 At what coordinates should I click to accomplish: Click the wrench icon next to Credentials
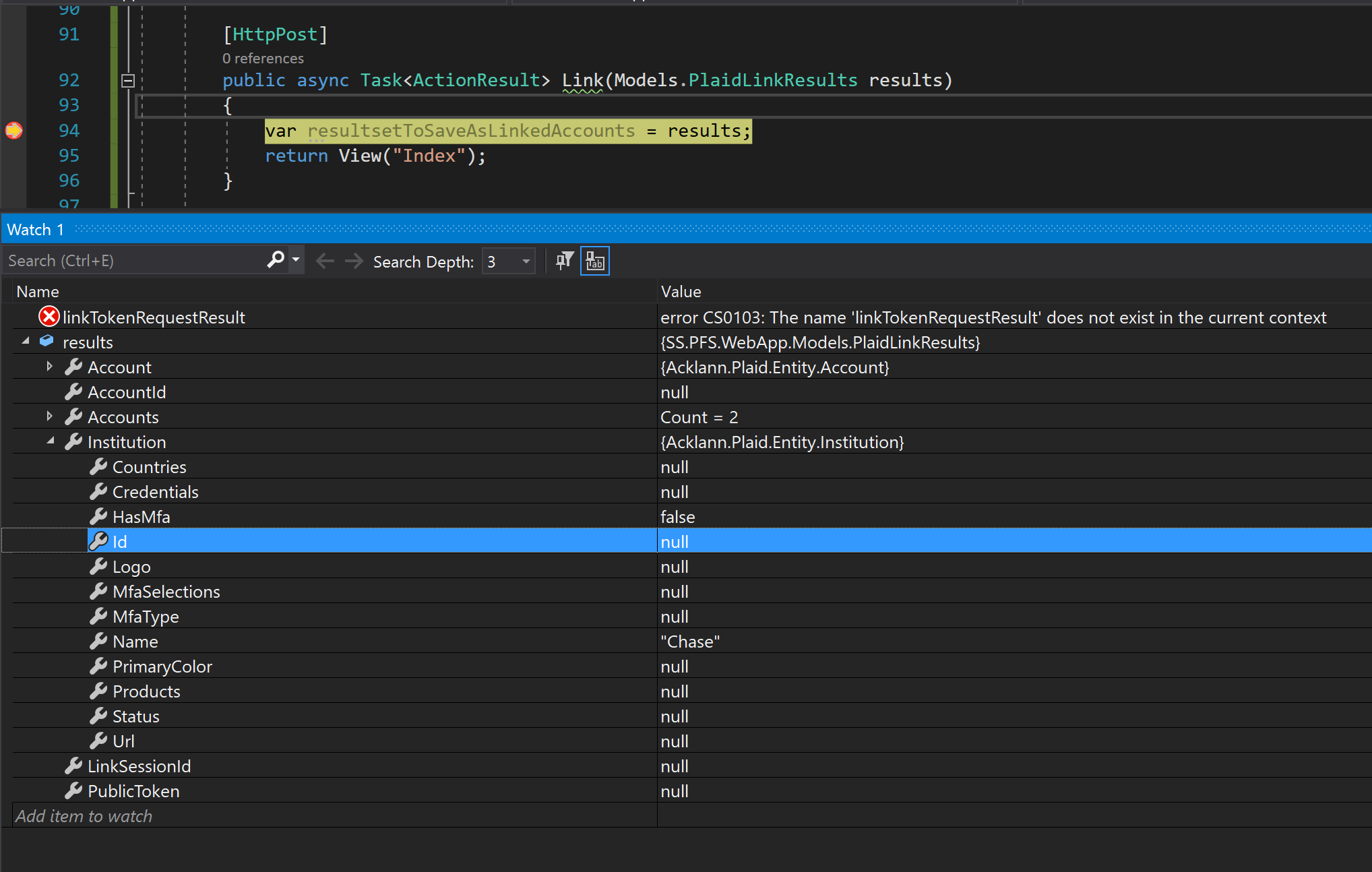98,491
